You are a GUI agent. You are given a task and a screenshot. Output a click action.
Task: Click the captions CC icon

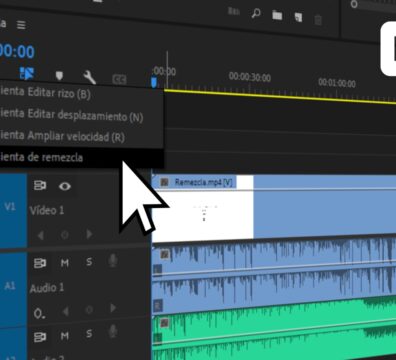click(119, 79)
